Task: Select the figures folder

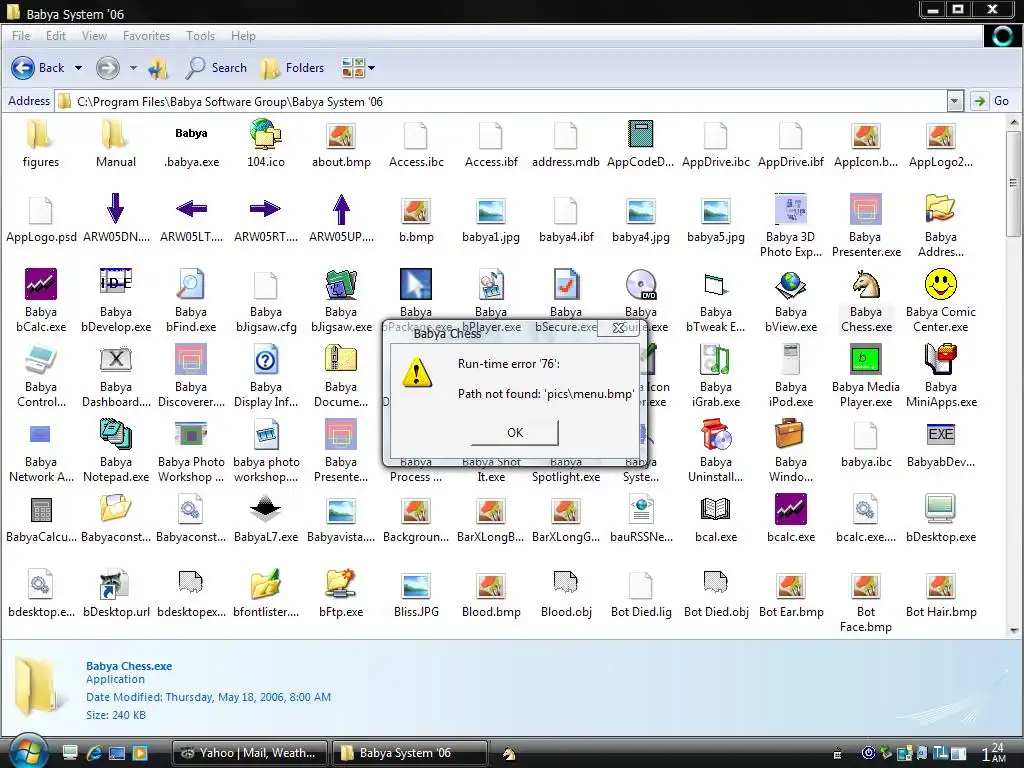Action: pyautogui.click(x=40, y=144)
